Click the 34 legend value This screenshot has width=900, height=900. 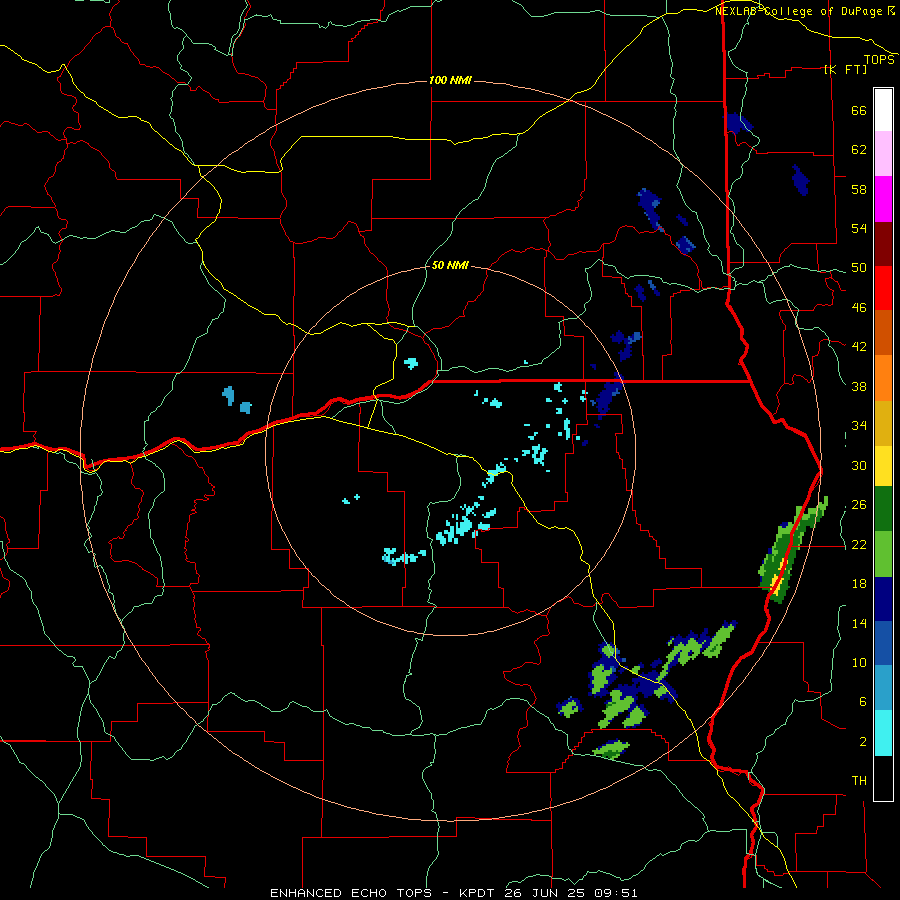(859, 426)
